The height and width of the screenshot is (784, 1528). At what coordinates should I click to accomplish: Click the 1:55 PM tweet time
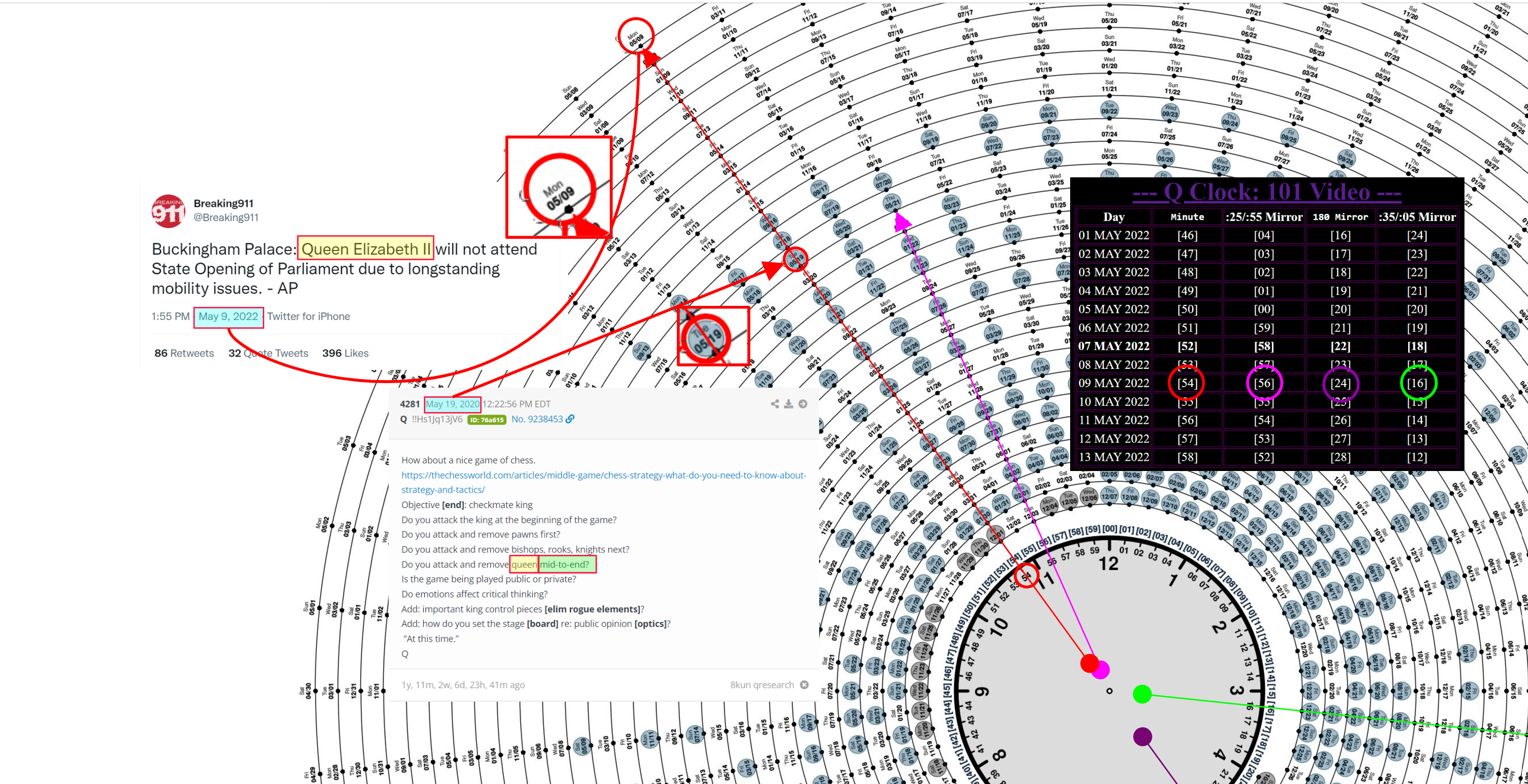tap(170, 317)
